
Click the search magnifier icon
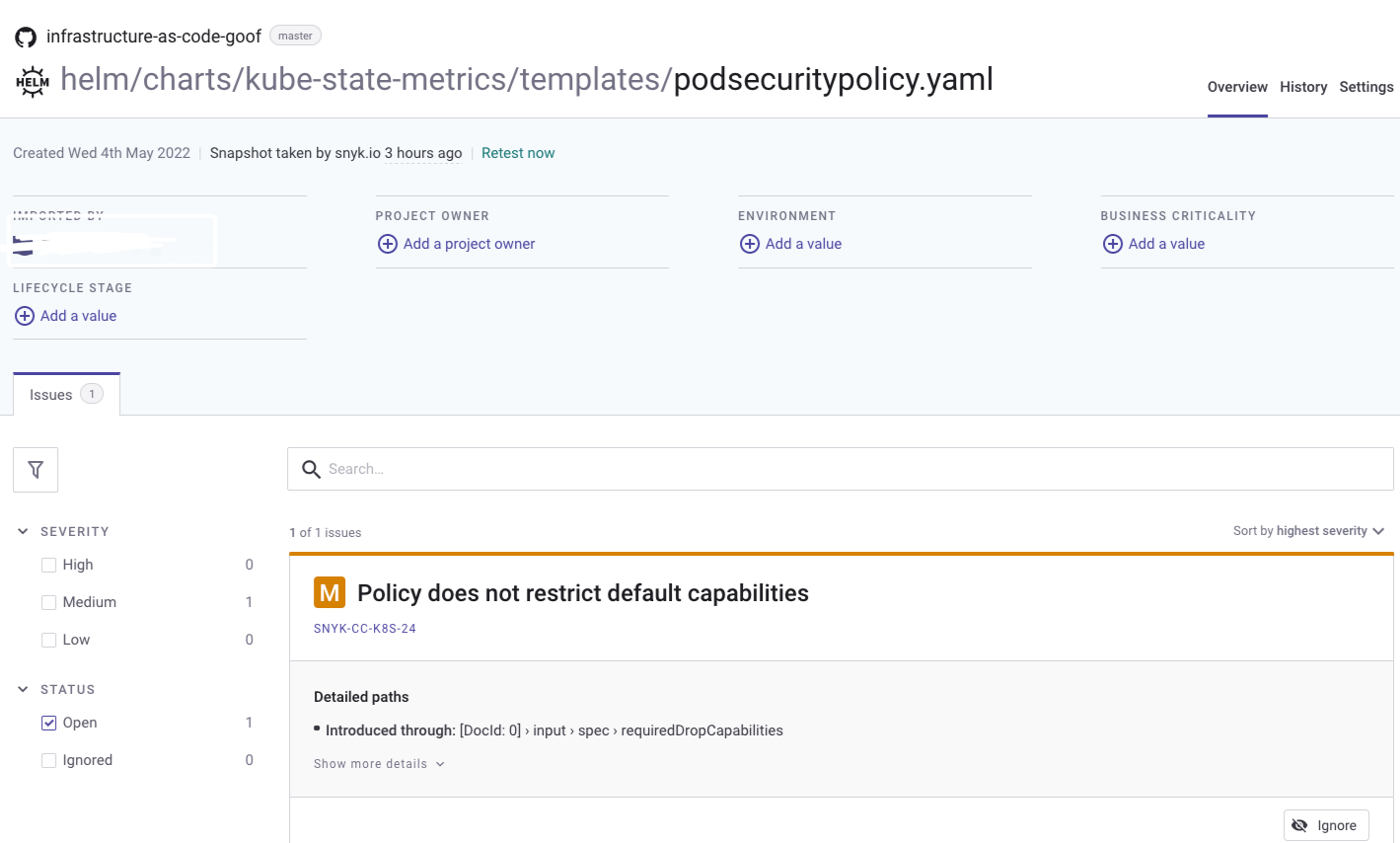click(311, 470)
